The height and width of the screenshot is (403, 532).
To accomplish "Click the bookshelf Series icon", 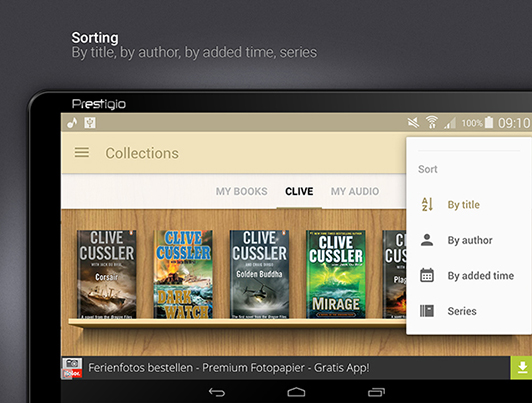I will (427, 311).
